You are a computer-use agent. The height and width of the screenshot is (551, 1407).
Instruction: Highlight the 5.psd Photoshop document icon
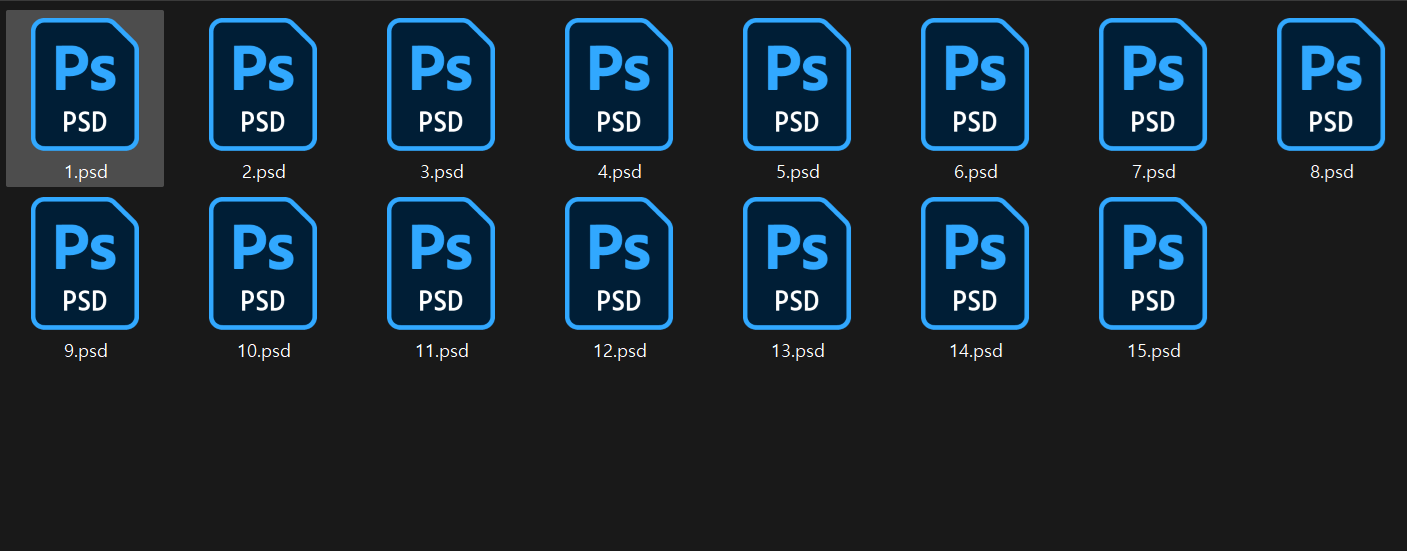tap(797, 84)
